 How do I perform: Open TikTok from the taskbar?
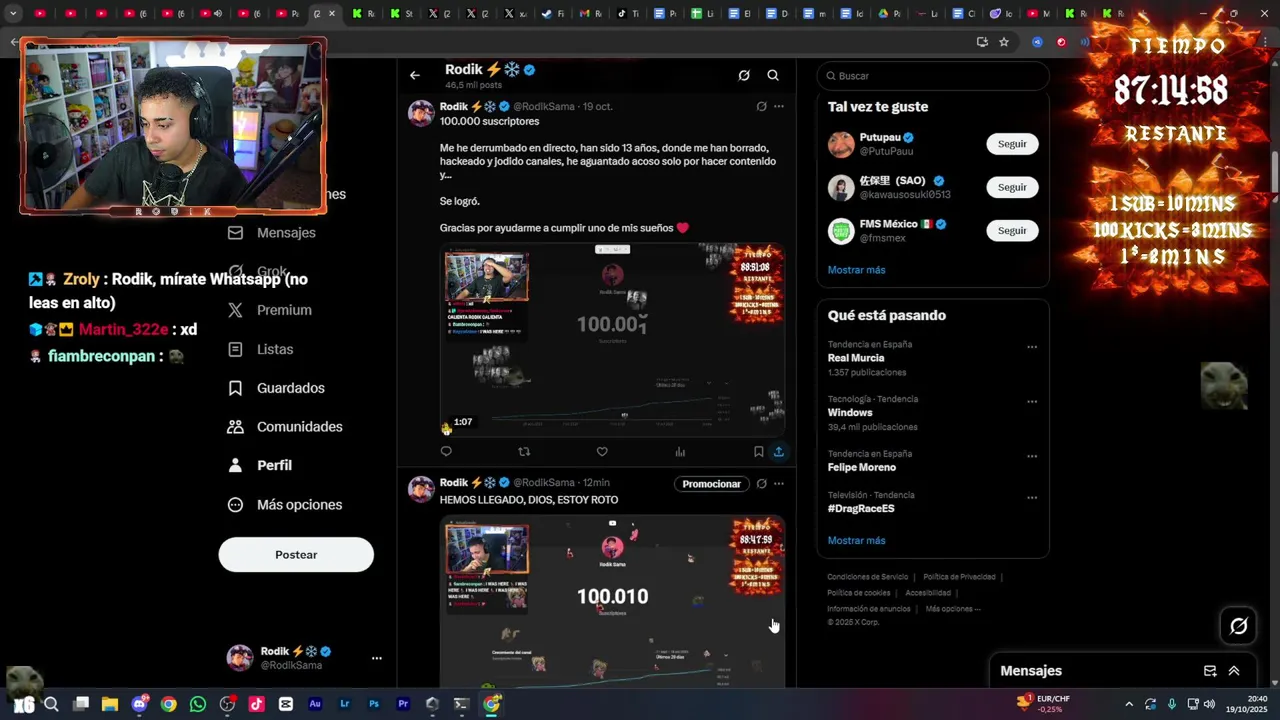point(256,704)
